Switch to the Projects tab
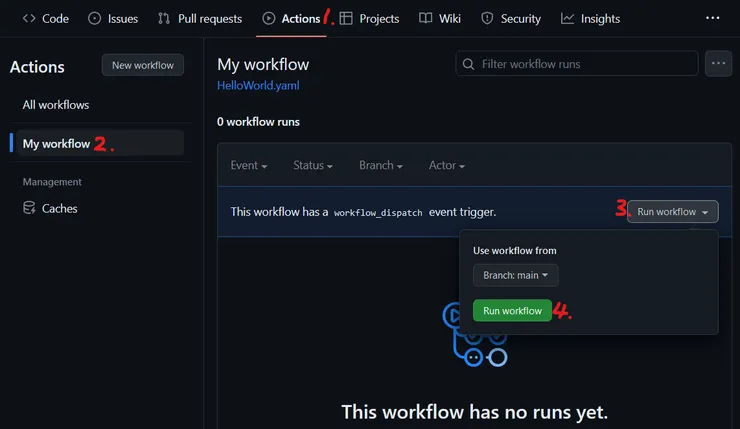Viewport: 740px width, 429px height. coord(370,18)
